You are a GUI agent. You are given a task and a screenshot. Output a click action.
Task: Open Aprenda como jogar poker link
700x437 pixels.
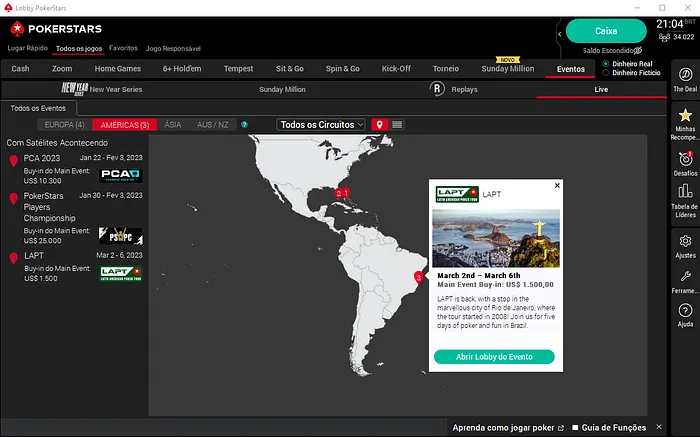(x=508, y=428)
